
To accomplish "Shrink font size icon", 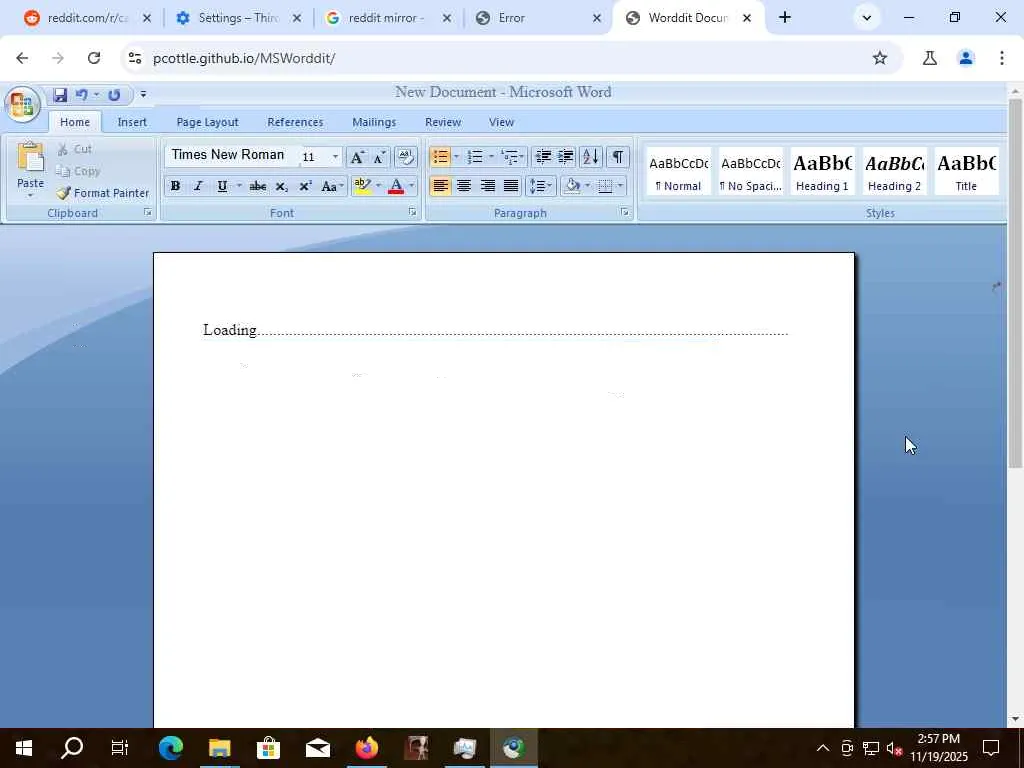I will 379,157.
